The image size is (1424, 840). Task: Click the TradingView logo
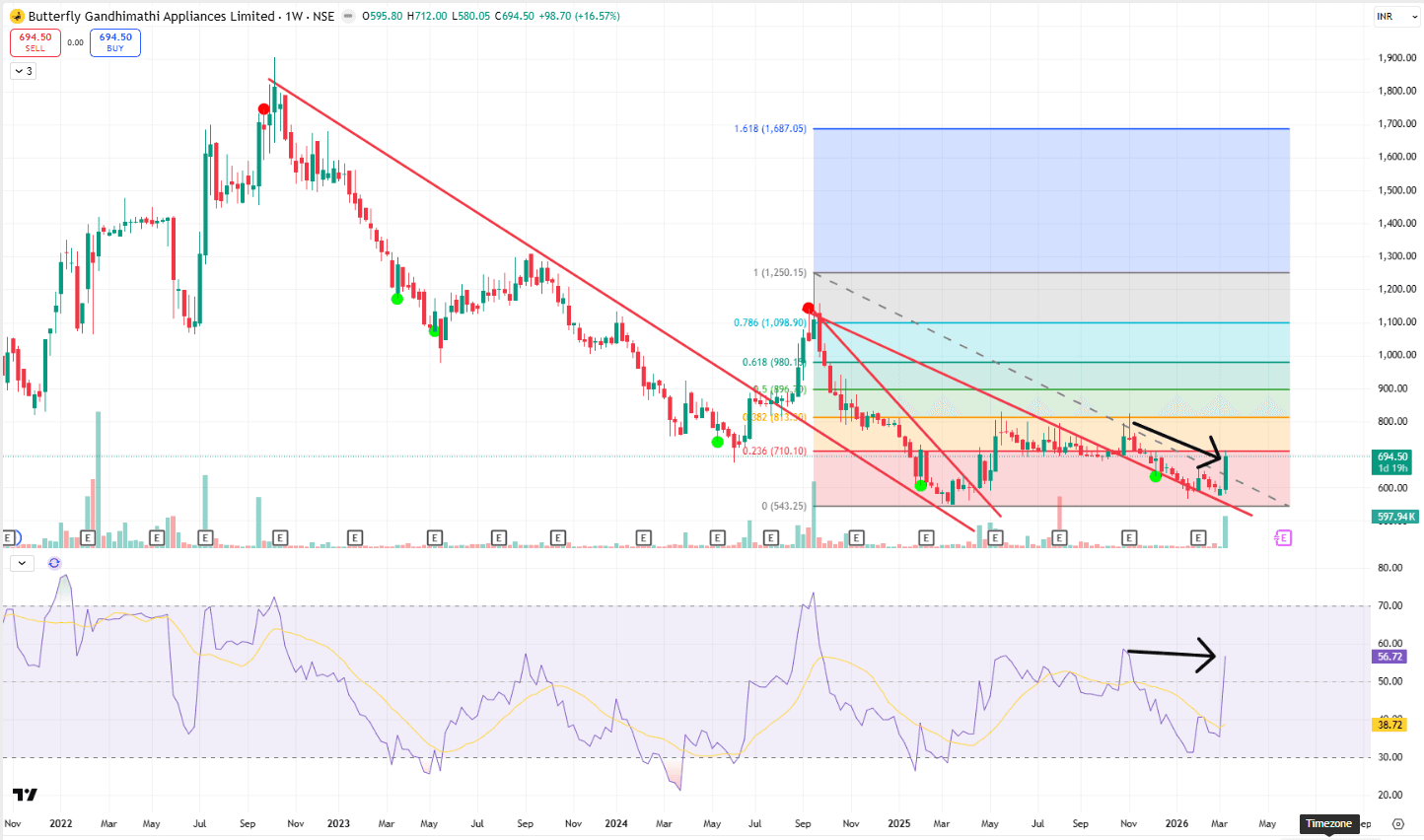click(x=25, y=795)
